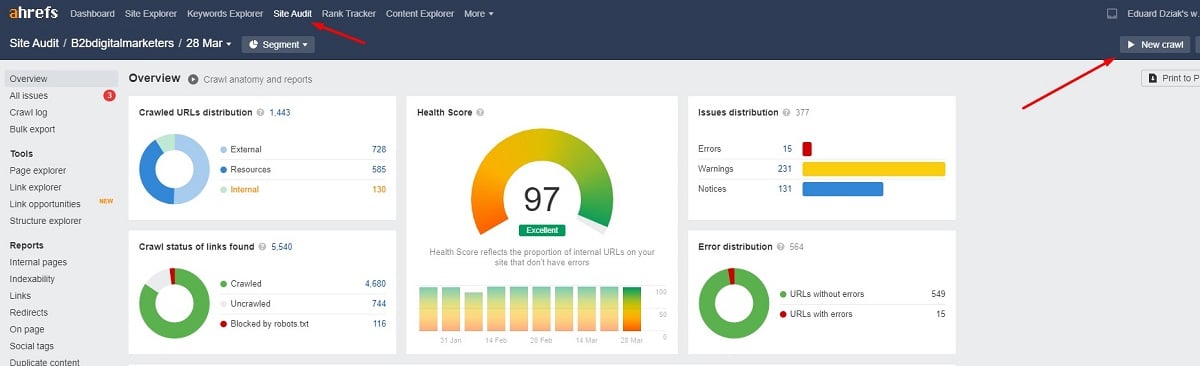Click the 28 Mar bar in health history
Screen dimensions: 1200x366
click(x=632, y=309)
